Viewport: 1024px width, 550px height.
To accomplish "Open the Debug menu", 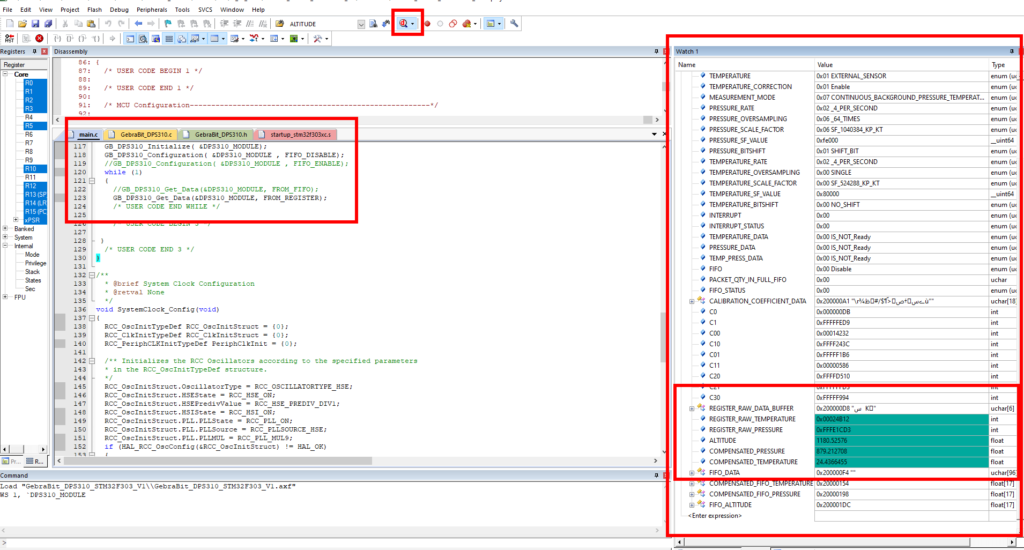I will 119,10.
